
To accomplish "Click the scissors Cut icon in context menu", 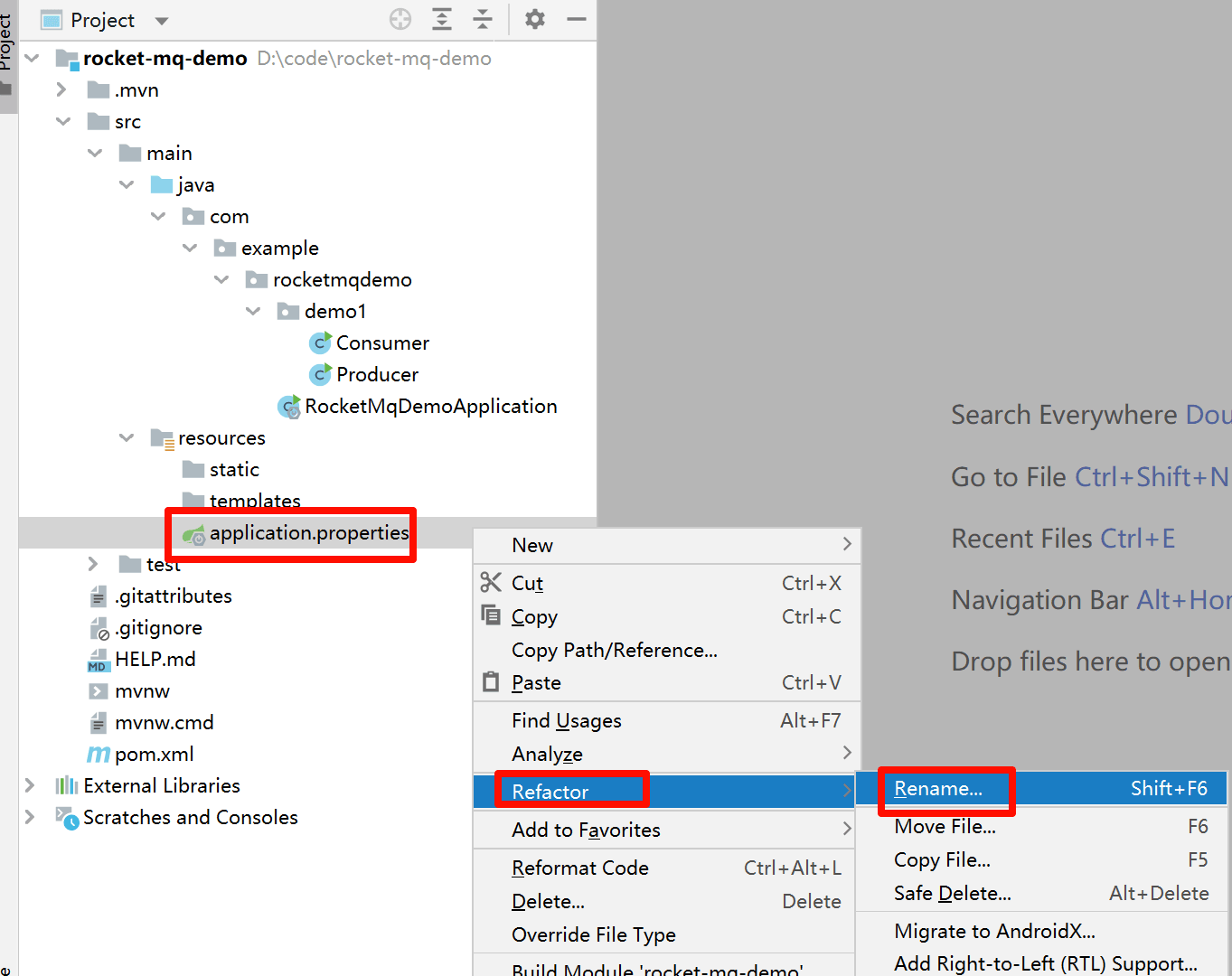I will click(x=491, y=582).
